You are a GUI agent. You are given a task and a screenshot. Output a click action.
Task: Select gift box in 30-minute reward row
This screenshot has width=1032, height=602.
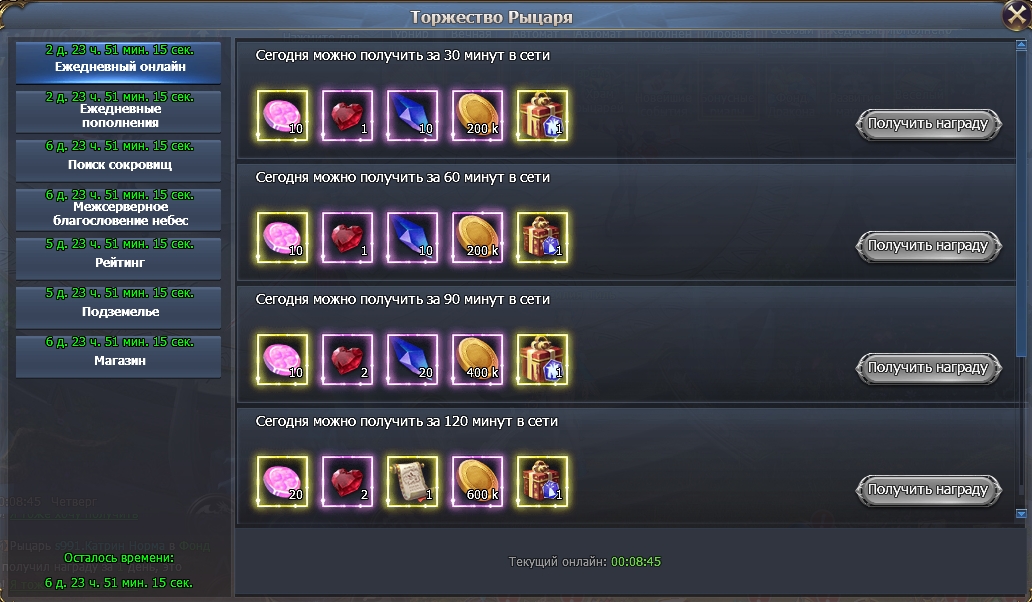point(542,116)
